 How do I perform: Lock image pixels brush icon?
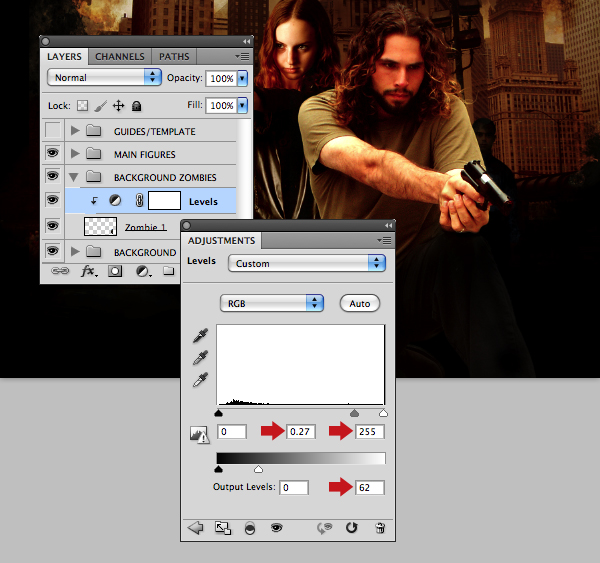101,106
